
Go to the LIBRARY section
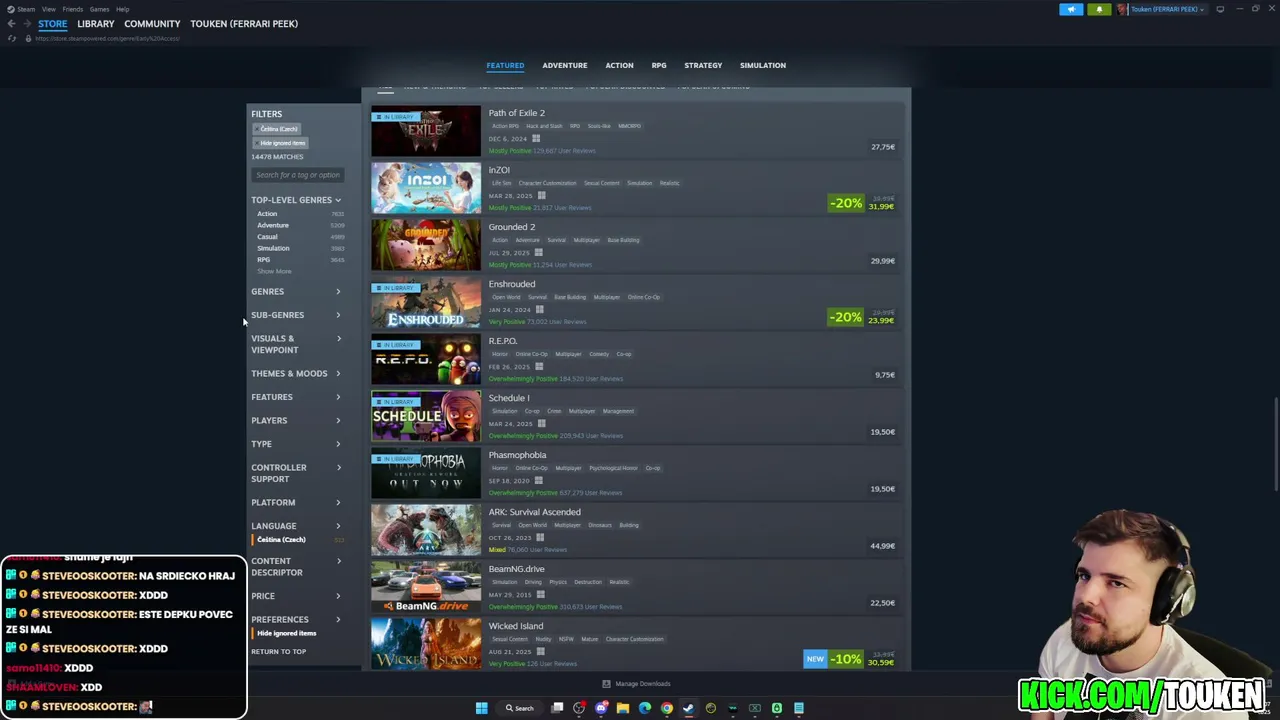point(96,23)
